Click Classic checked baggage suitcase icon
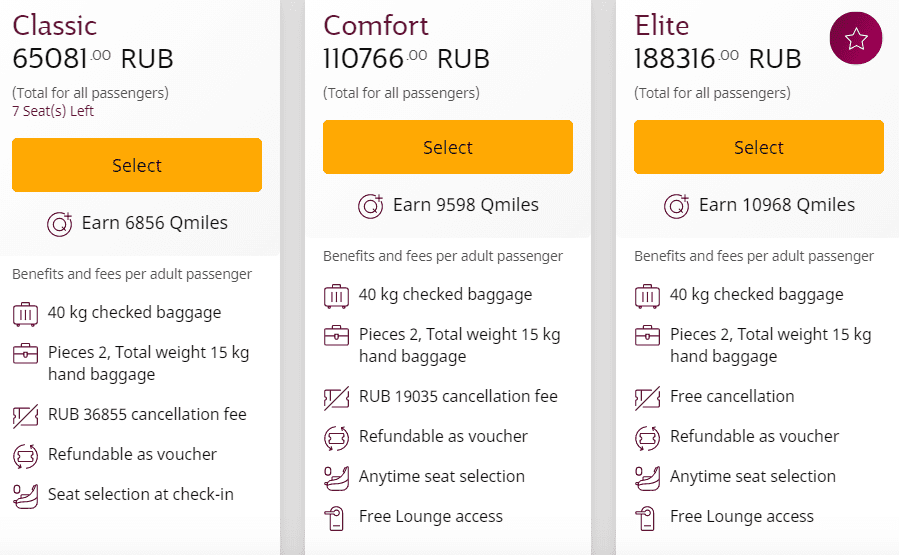The height and width of the screenshot is (555, 899). click(25, 314)
